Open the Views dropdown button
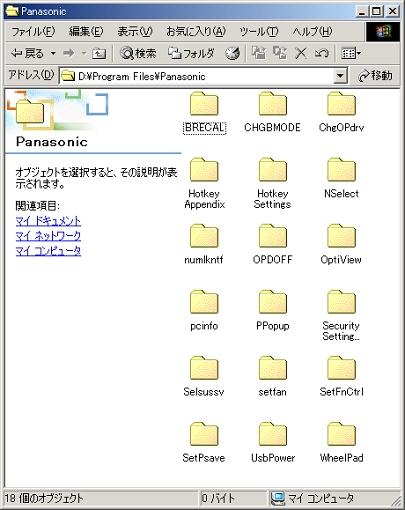The image size is (405, 510). click(x=351, y=53)
